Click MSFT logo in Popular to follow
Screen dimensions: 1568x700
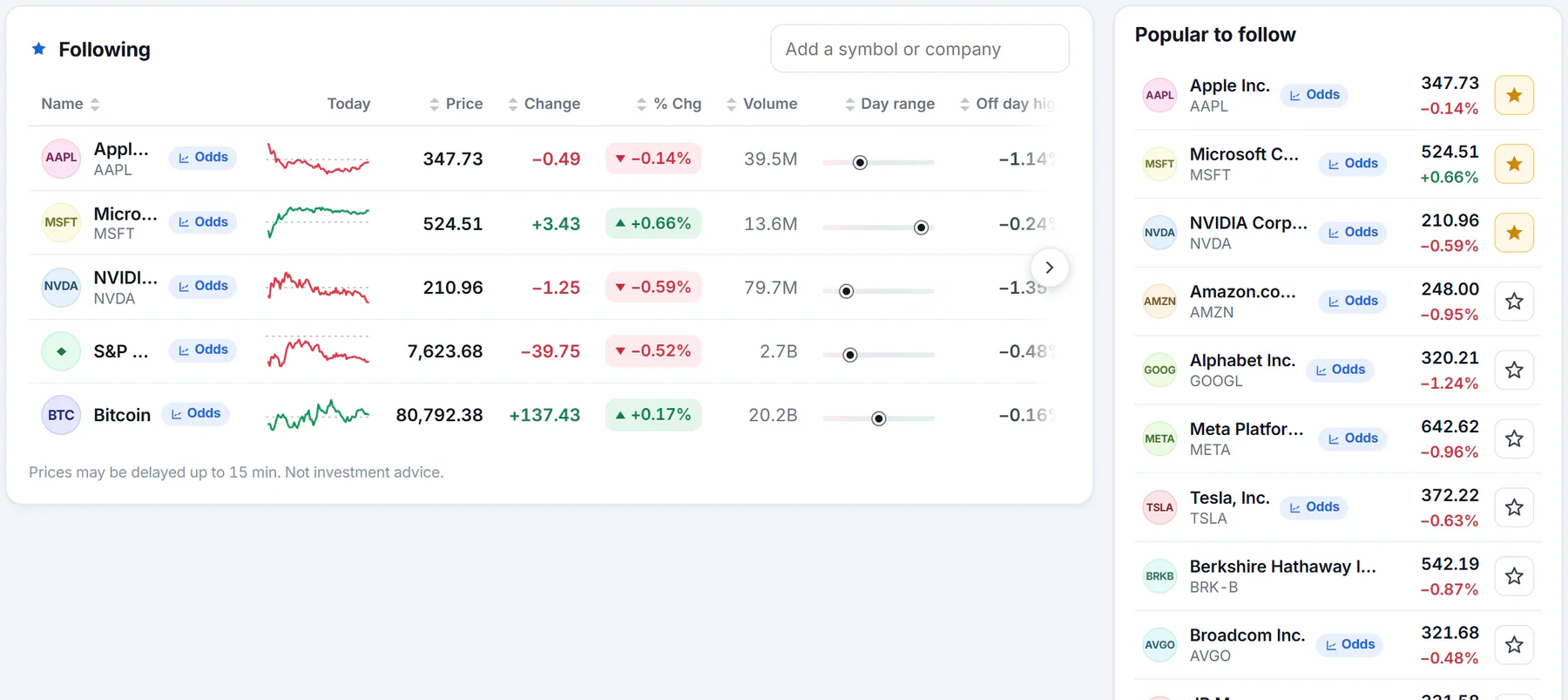click(x=1159, y=164)
